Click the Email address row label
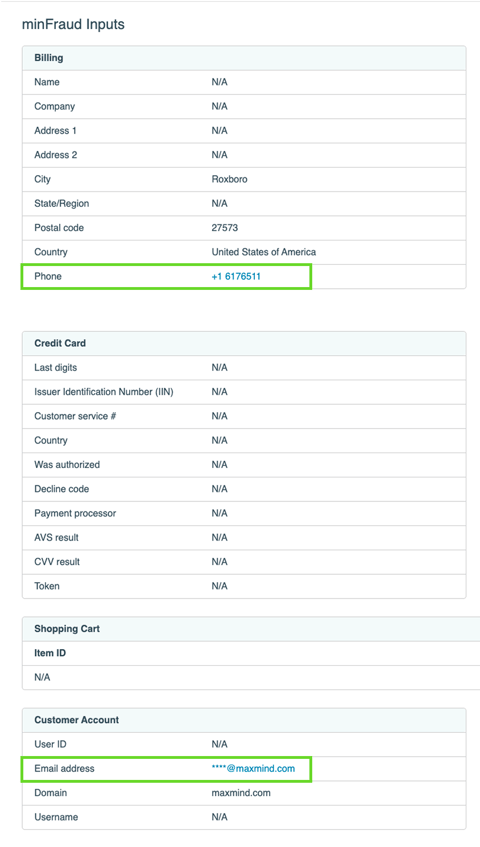Viewport: 480px width, 847px height. point(64,768)
